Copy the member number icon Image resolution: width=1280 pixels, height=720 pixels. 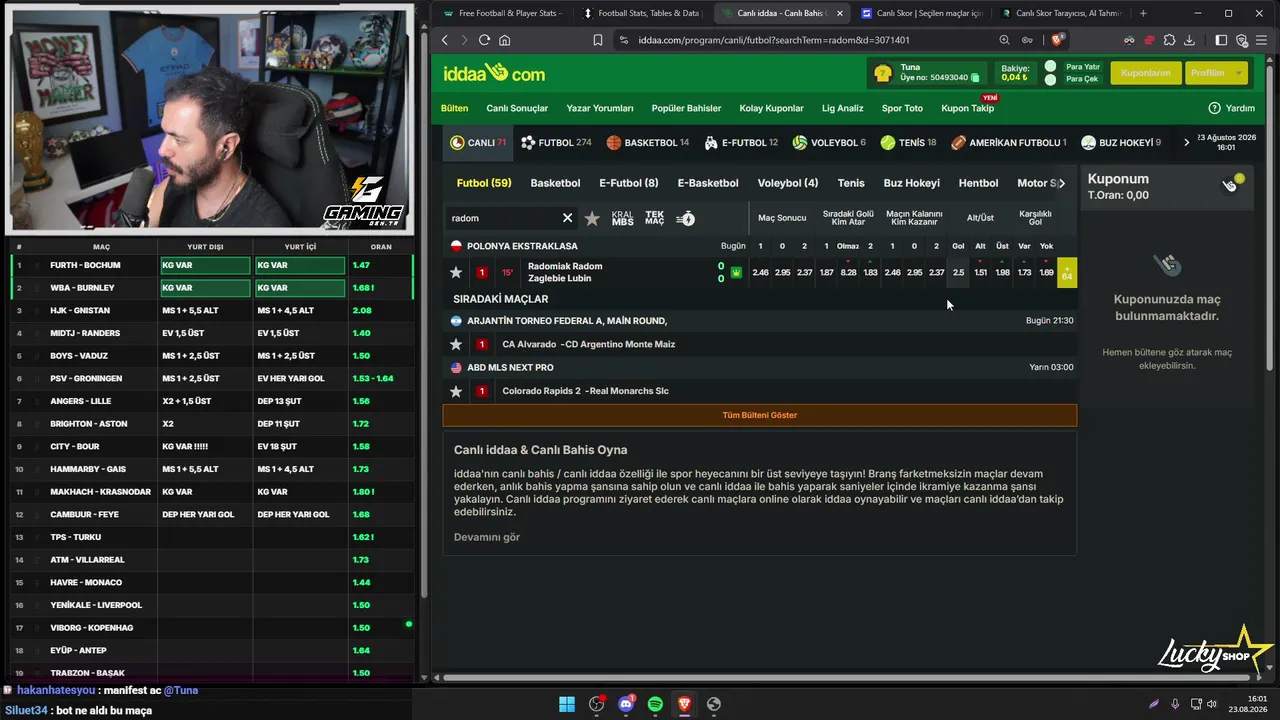(975, 77)
